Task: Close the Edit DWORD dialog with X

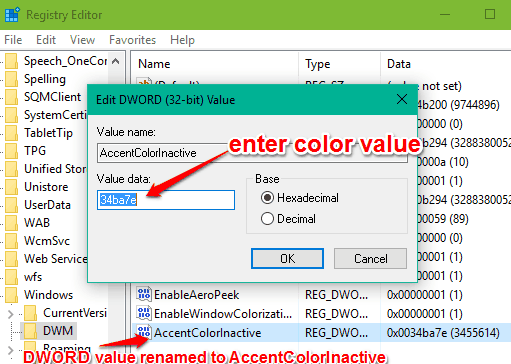Action: (x=402, y=99)
